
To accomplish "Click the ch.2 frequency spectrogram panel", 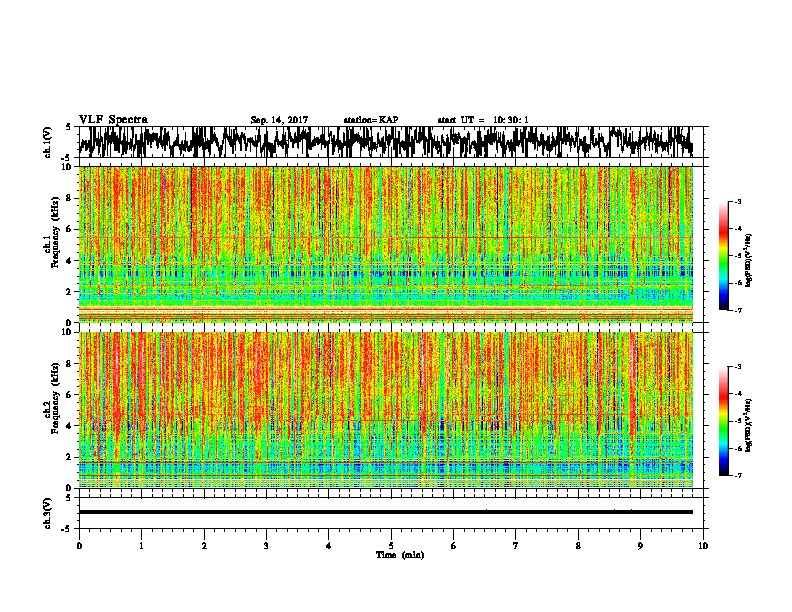I will tap(385, 410).
